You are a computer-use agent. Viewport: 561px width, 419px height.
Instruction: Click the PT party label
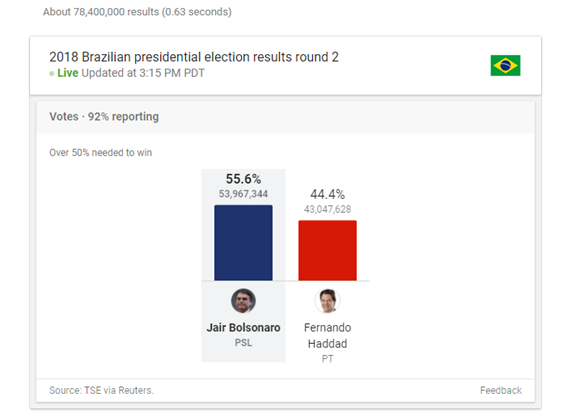(327, 359)
